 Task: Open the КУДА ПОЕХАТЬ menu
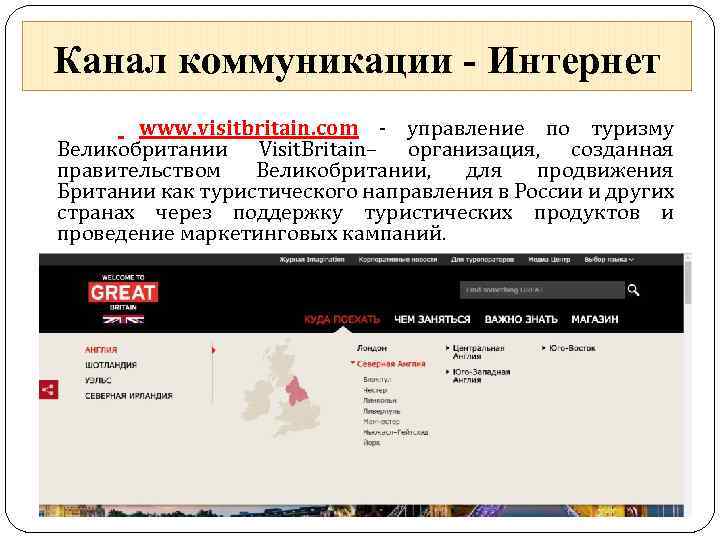[342, 319]
